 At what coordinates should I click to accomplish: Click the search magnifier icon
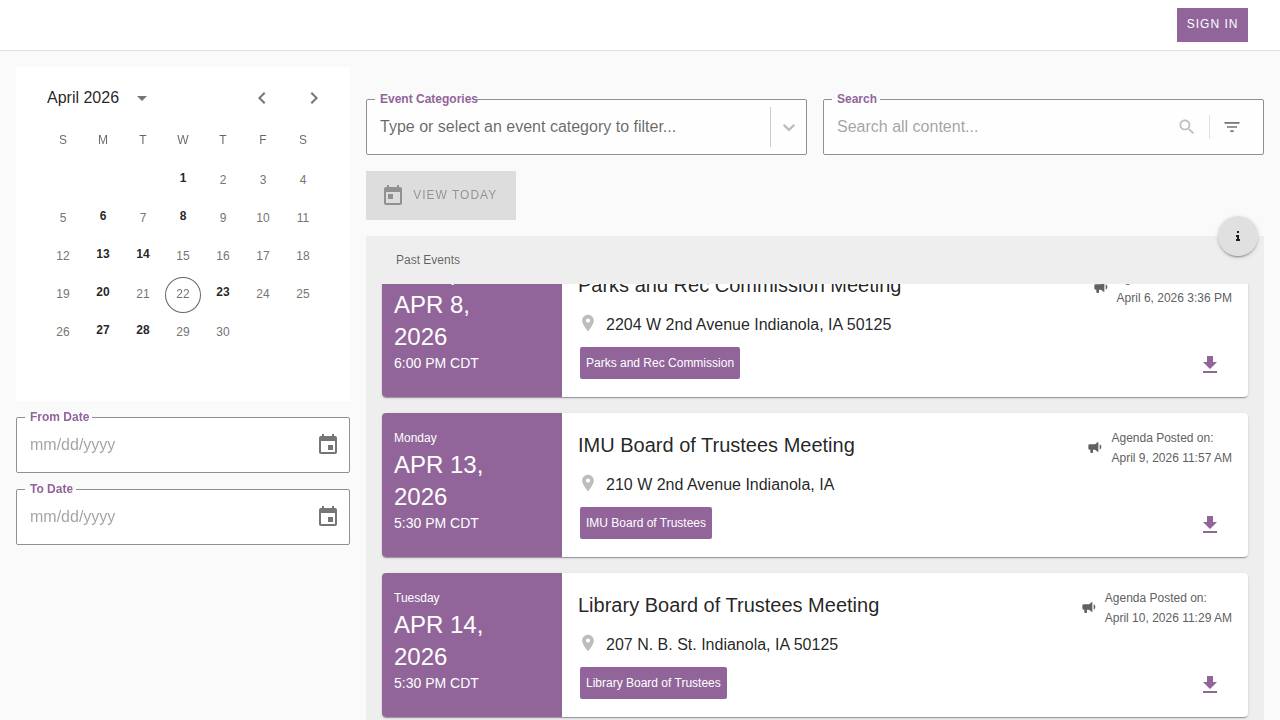pos(1186,127)
